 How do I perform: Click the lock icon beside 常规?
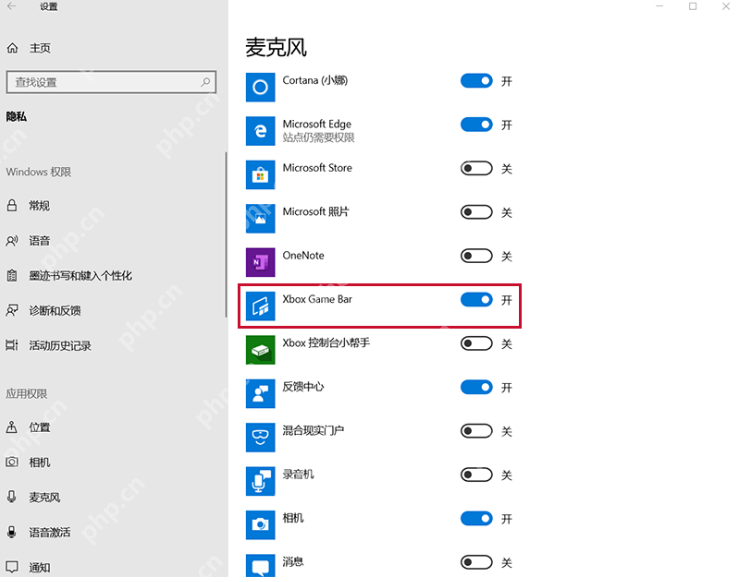(x=12, y=205)
